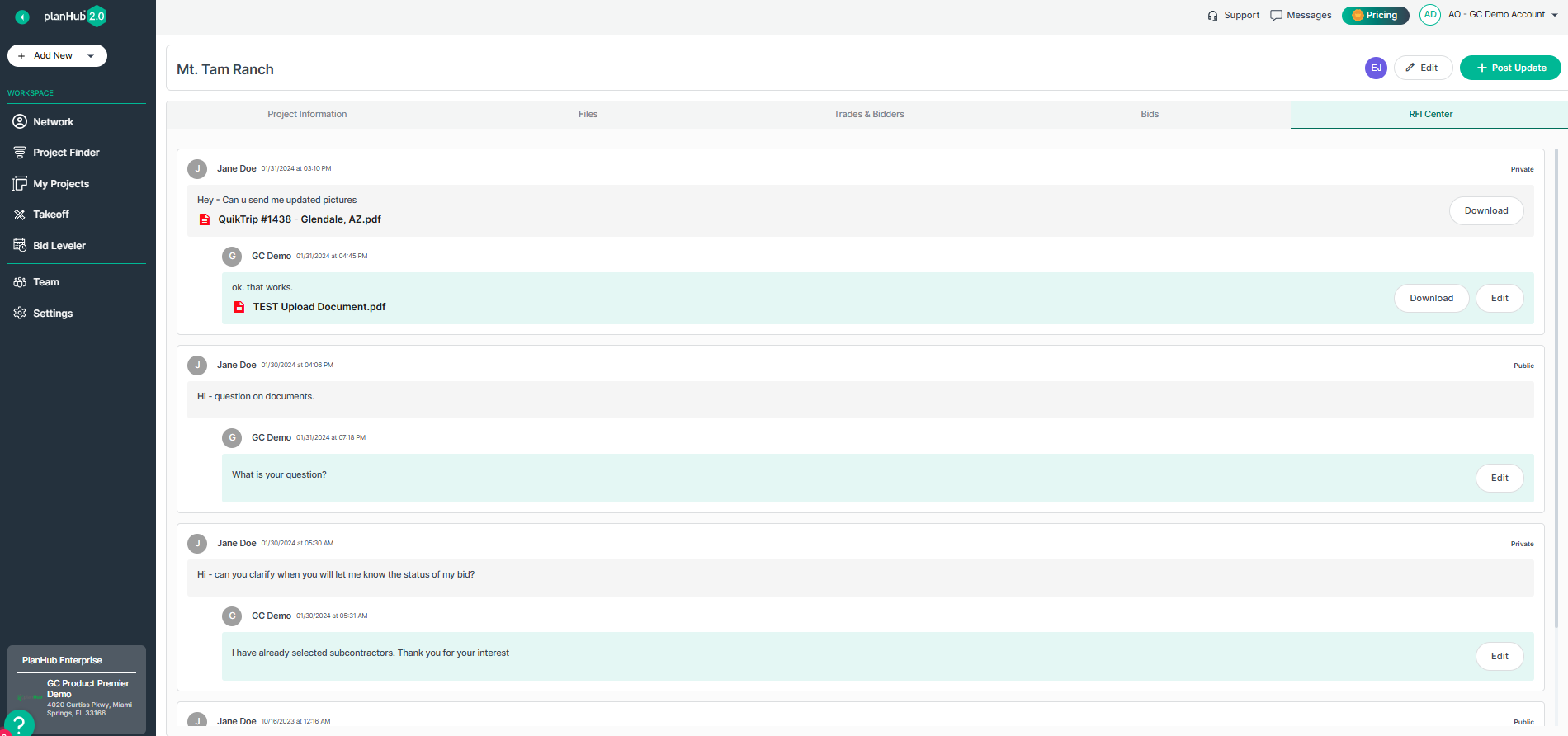
Task: Click the Bid Leveler icon
Action: coord(20,245)
